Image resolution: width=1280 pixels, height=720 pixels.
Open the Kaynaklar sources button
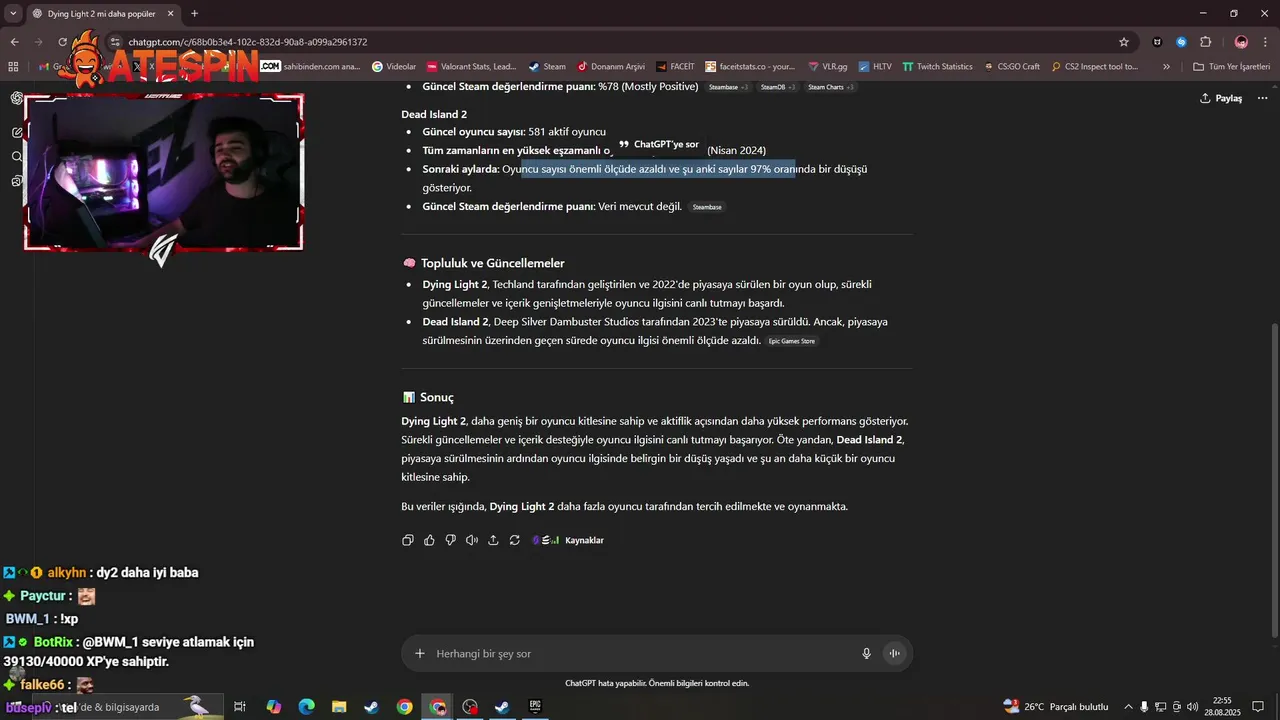click(x=568, y=540)
